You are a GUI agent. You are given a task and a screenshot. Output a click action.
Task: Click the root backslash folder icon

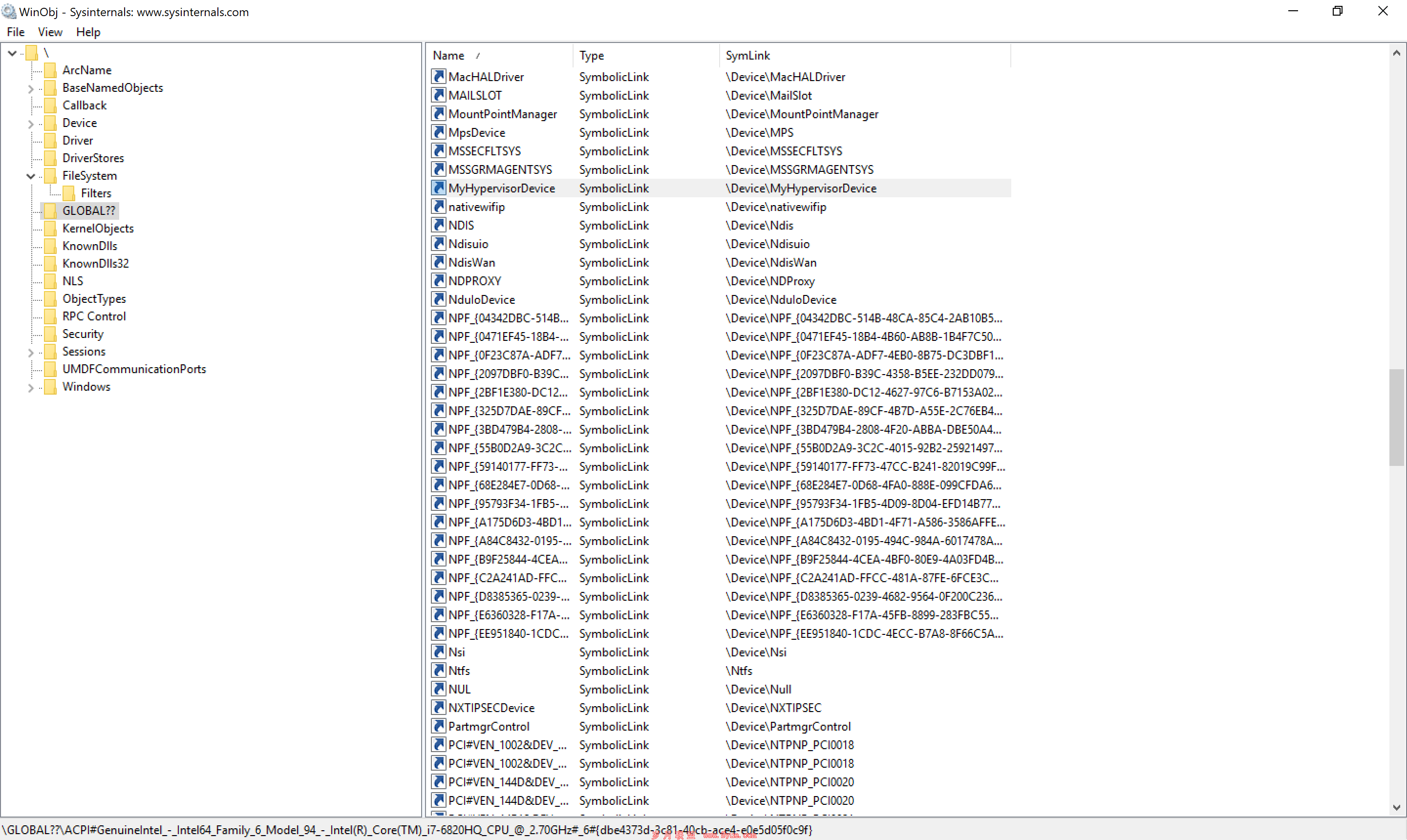click(x=32, y=53)
